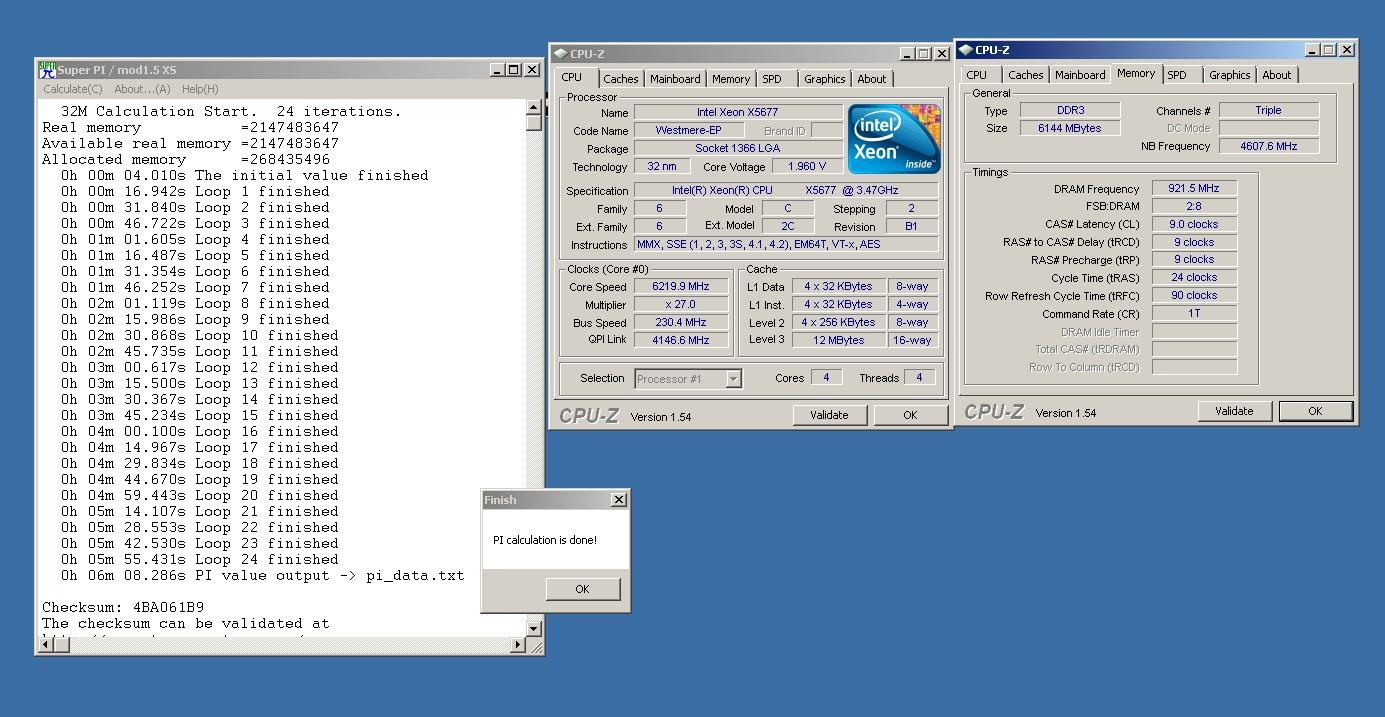
Task: Switch to Memory tab in middle CPU-Z window
Action: 731,79
